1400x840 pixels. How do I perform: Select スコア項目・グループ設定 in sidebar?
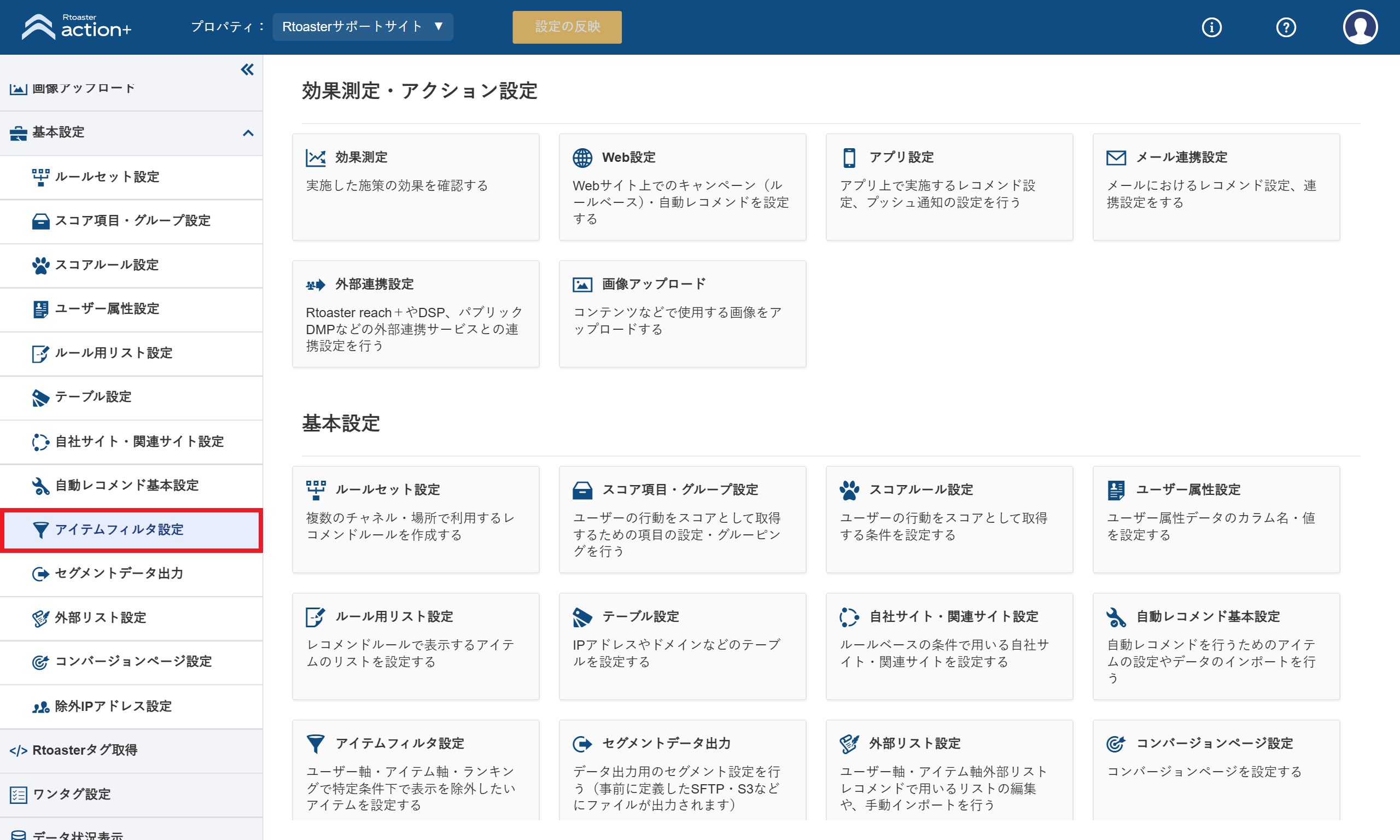[131, 221]
